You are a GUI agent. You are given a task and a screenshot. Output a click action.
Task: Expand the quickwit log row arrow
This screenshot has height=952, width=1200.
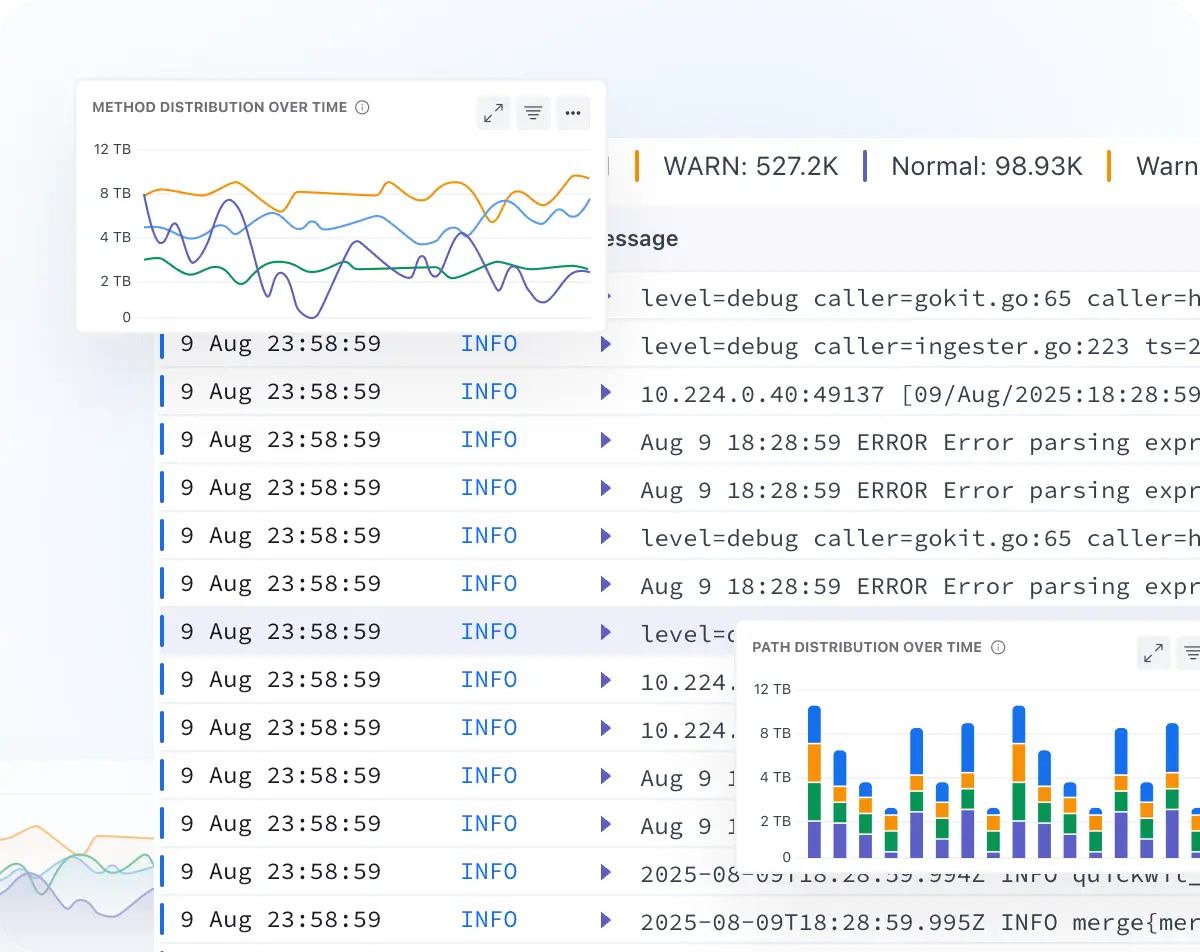605,873
